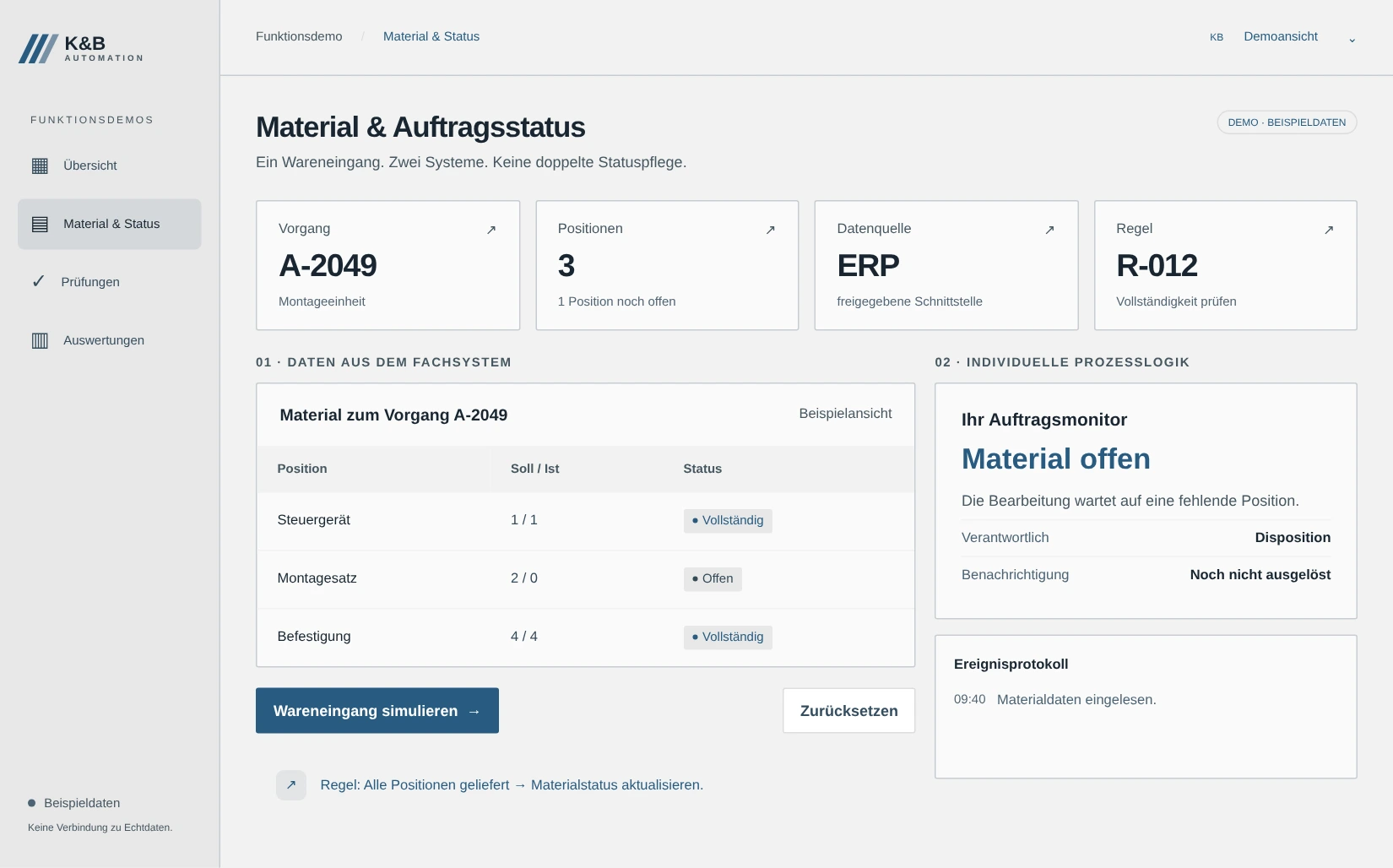This screenshot has width=1393, height=868.
Task: Click the DEMO · BEISPIELDATEN badge
Action: tap(1287, 122)
